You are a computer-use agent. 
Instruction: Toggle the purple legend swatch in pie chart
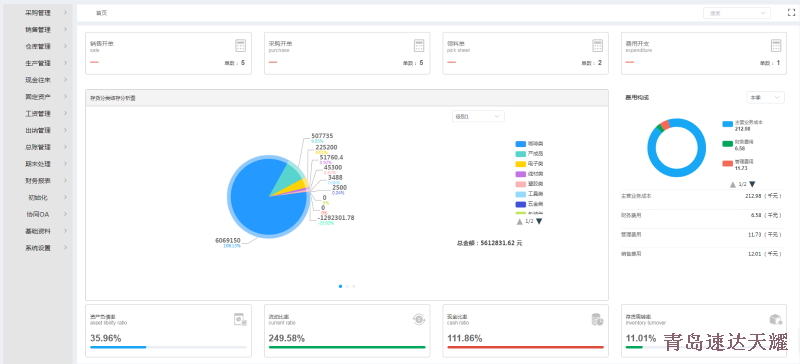pyautogui.click(x=520, y=174)
